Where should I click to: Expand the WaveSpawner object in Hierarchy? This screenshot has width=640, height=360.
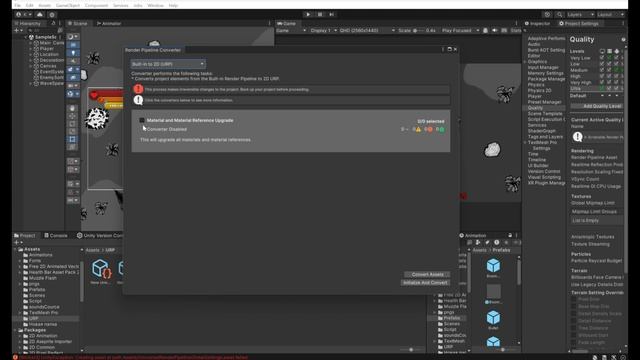tap(30, 83)
